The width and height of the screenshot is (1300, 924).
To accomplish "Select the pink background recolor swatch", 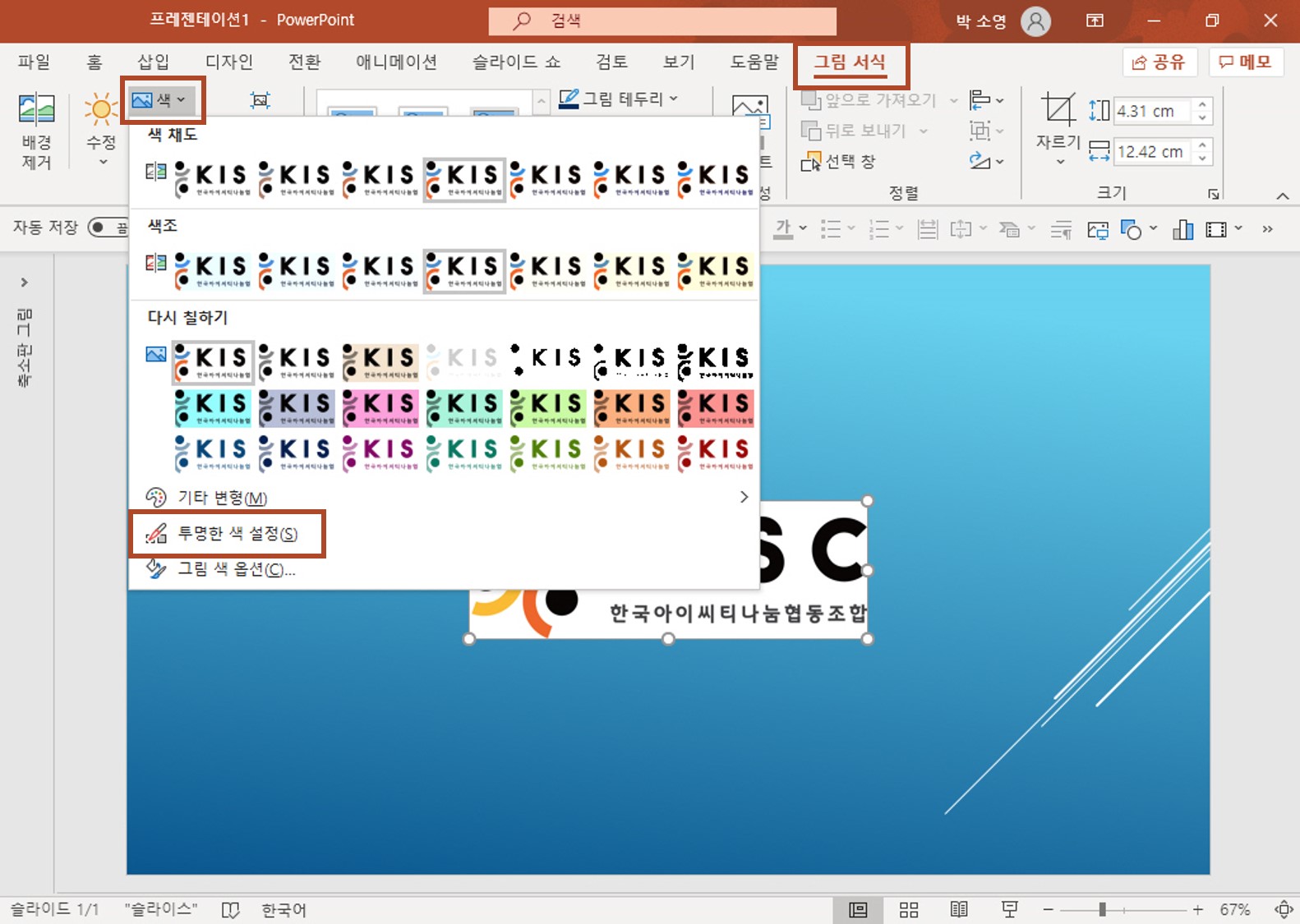I will 380,407.
